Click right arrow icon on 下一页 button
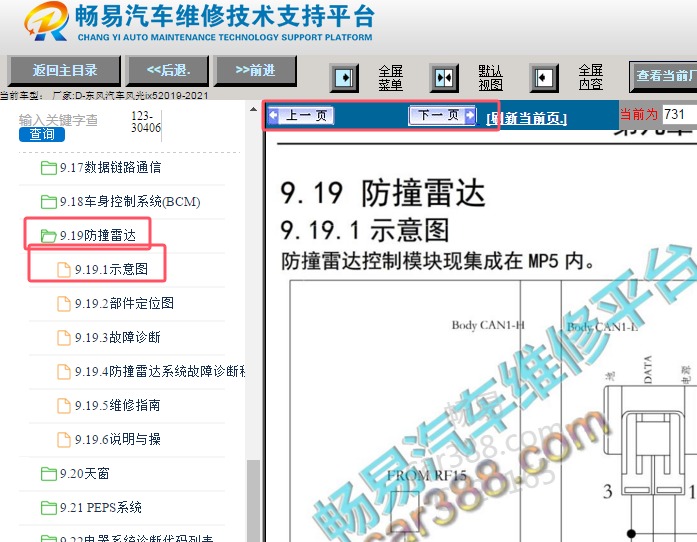 [470, 115]
